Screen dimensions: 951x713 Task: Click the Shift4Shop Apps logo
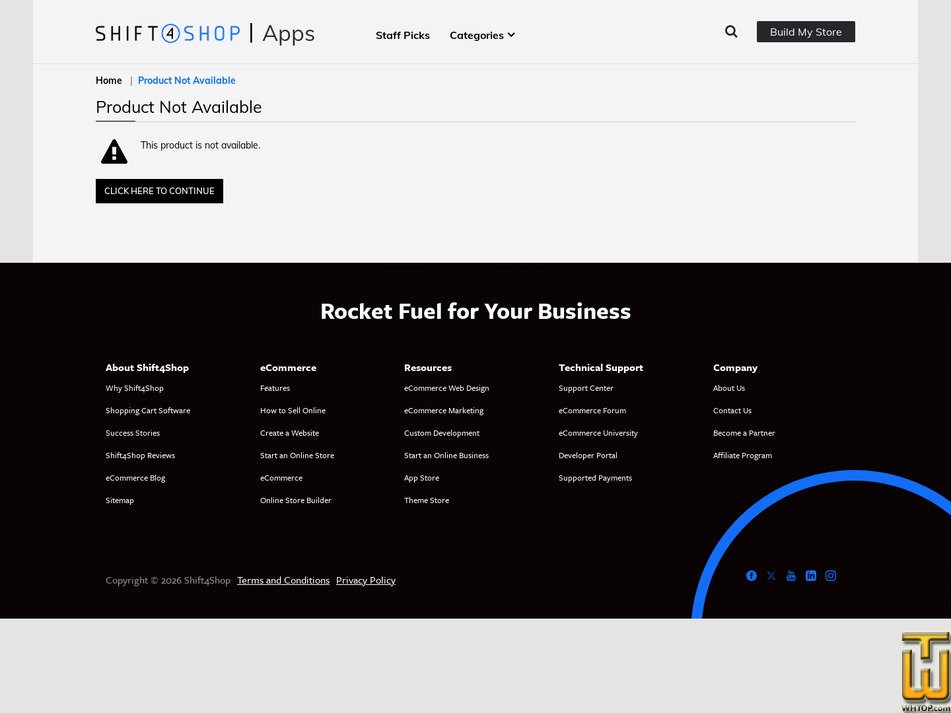(x=205, y=33)
